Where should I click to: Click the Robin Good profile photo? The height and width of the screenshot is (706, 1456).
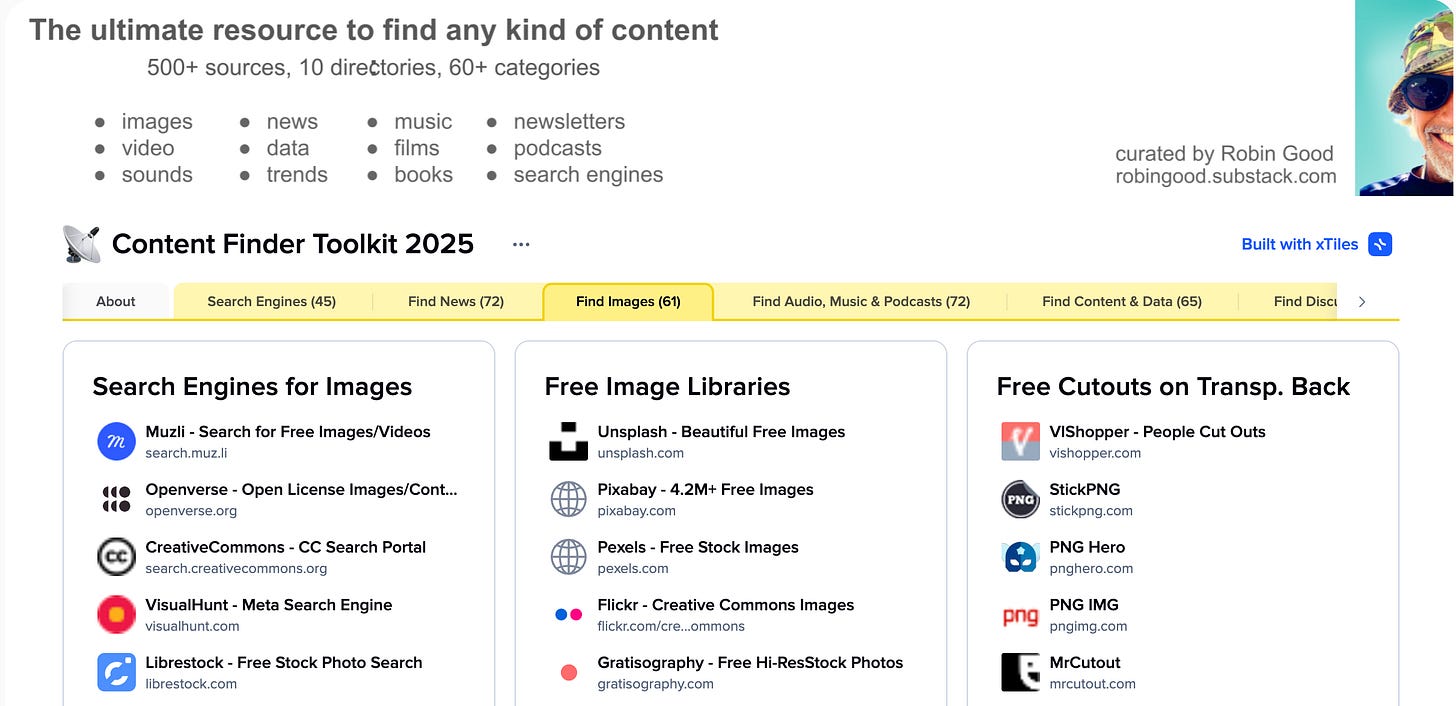(1405, 97)
